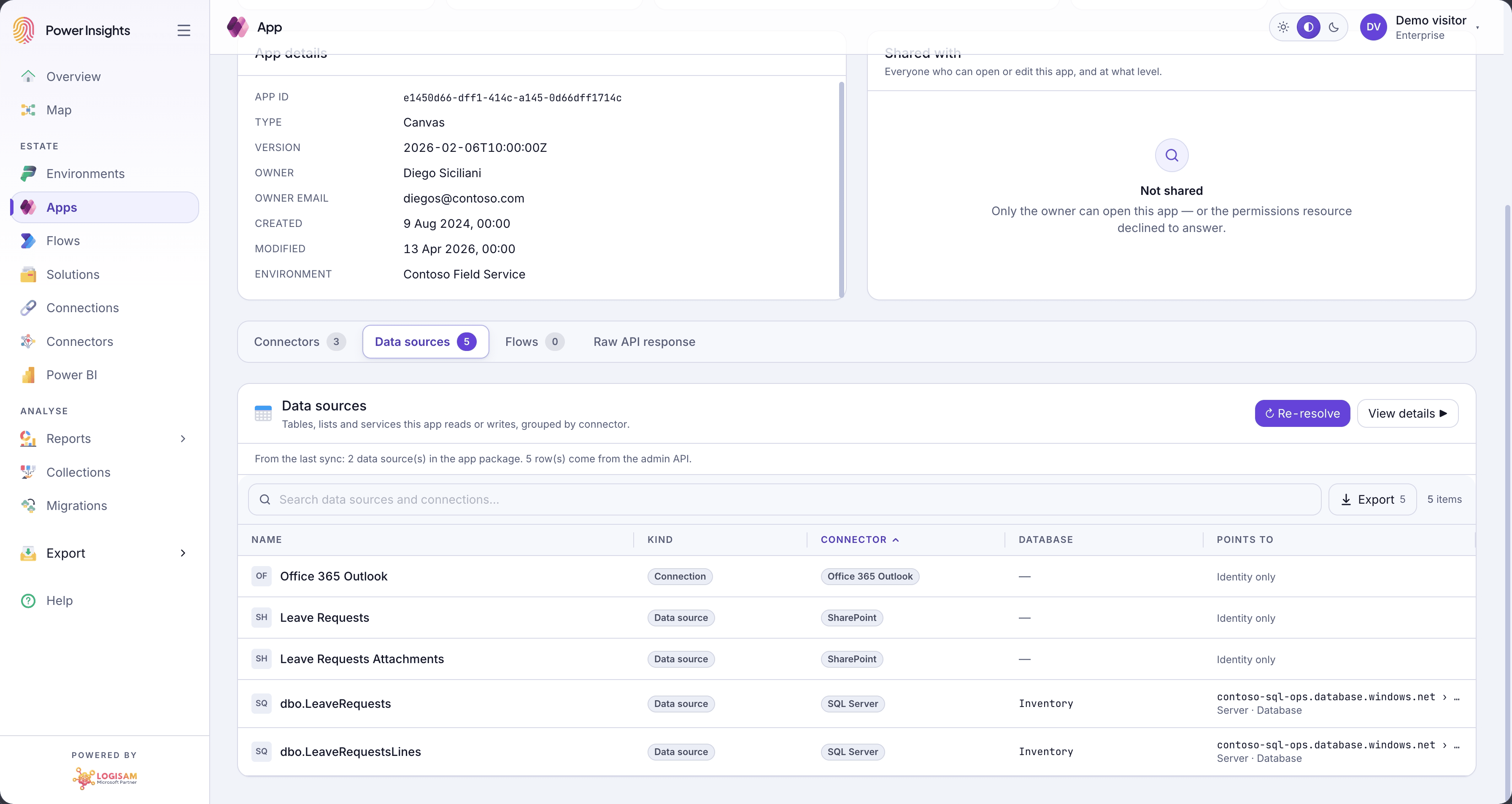
Task: Click the Power Insights fingerprint logo
Action: pyautogui.click(x=24, y=30)
